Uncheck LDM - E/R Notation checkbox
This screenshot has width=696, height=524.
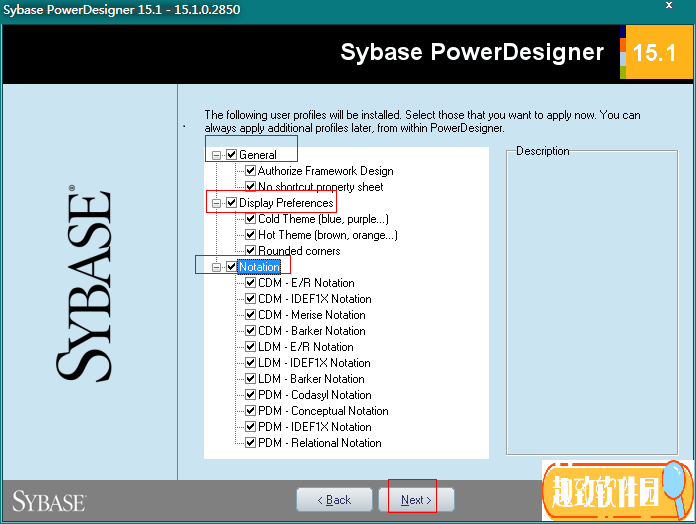tap(250, 346)
